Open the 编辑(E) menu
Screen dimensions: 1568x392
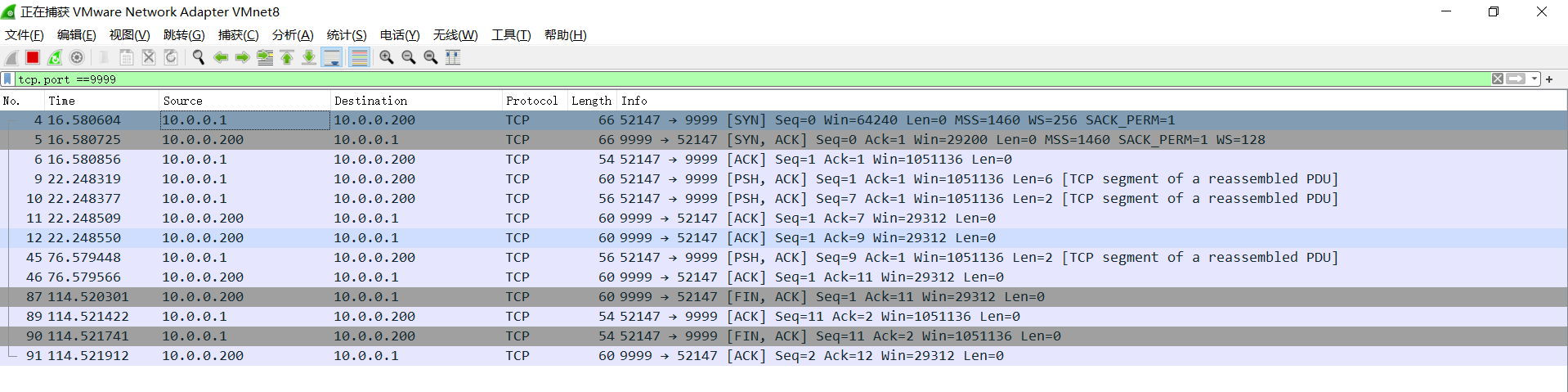77,35
